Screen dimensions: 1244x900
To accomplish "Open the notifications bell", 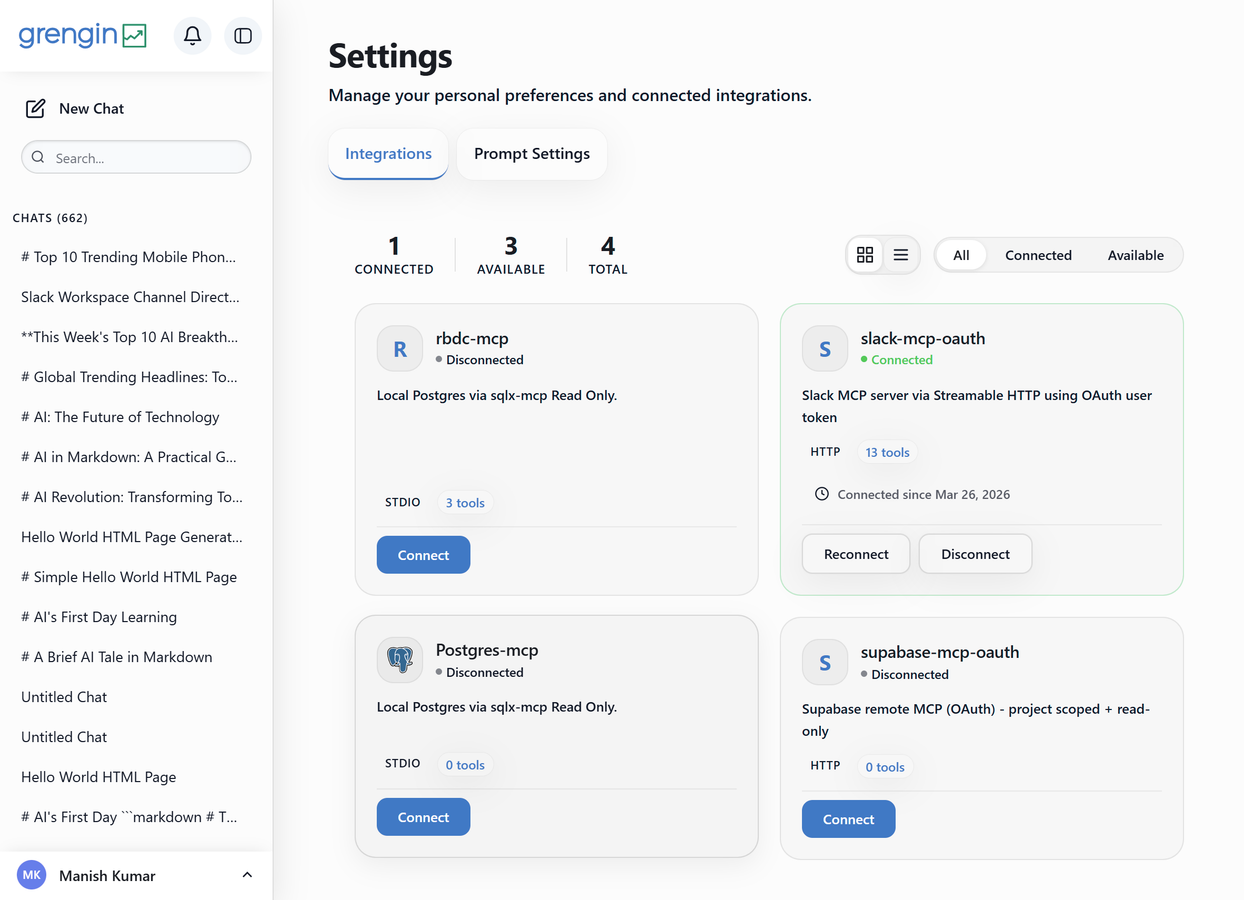I will click(193, 36).
